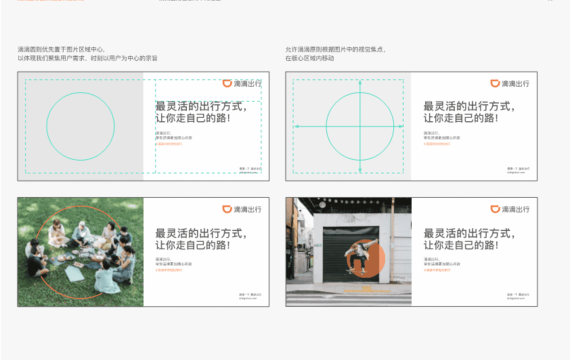Select the teal circle in the dashed-grid banner
Screen dimensions: 570x360
tap(81, 126)
